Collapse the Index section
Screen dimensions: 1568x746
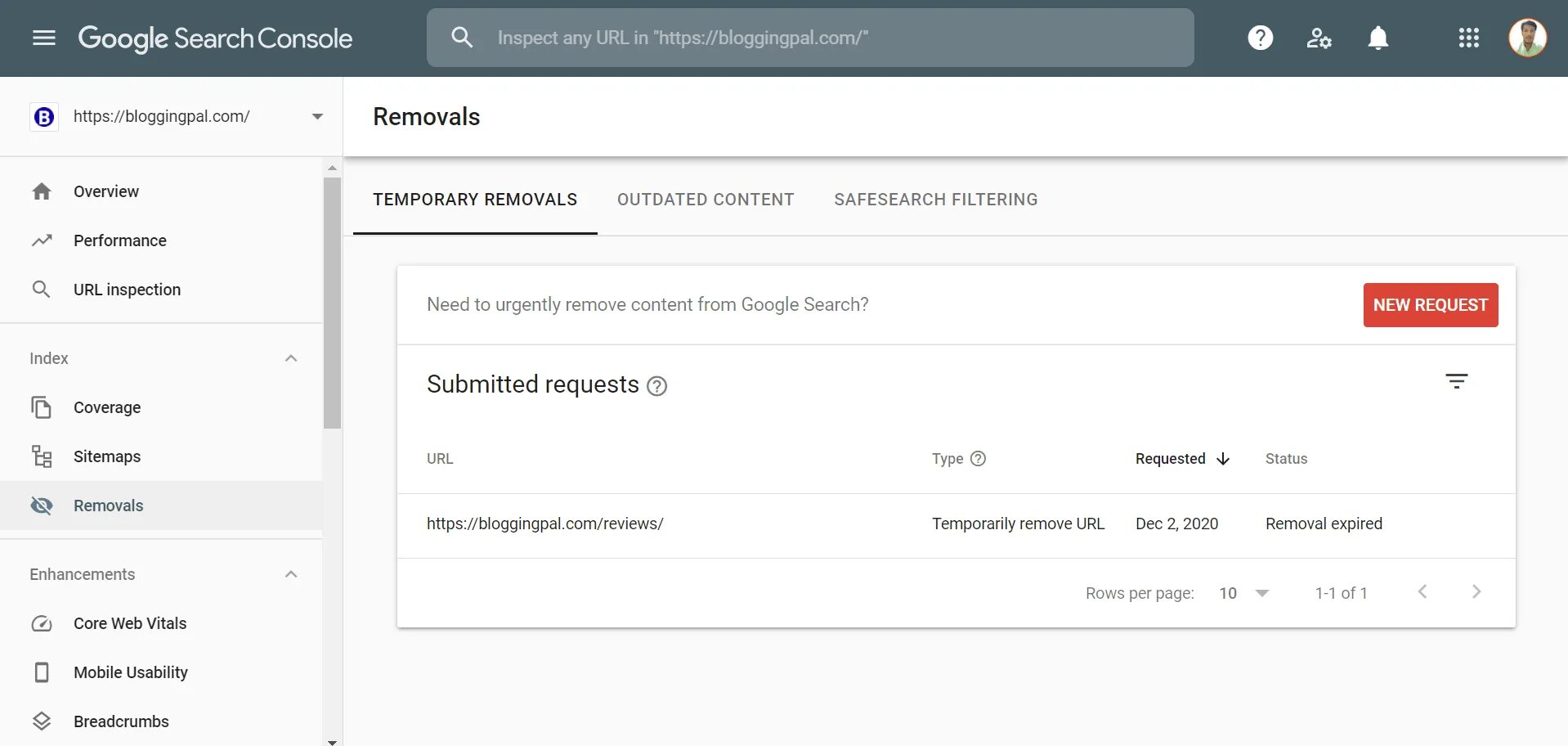(x=291, y=358)
